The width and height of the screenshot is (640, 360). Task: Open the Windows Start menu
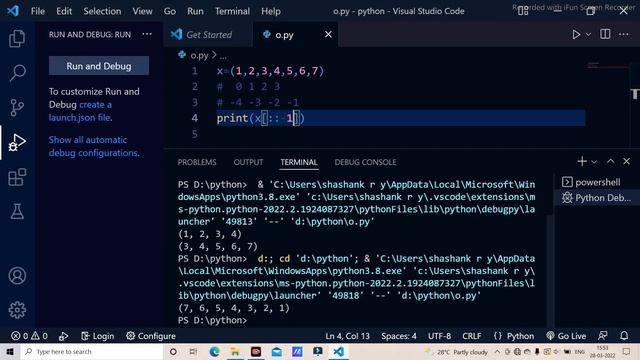click(10, 351)
